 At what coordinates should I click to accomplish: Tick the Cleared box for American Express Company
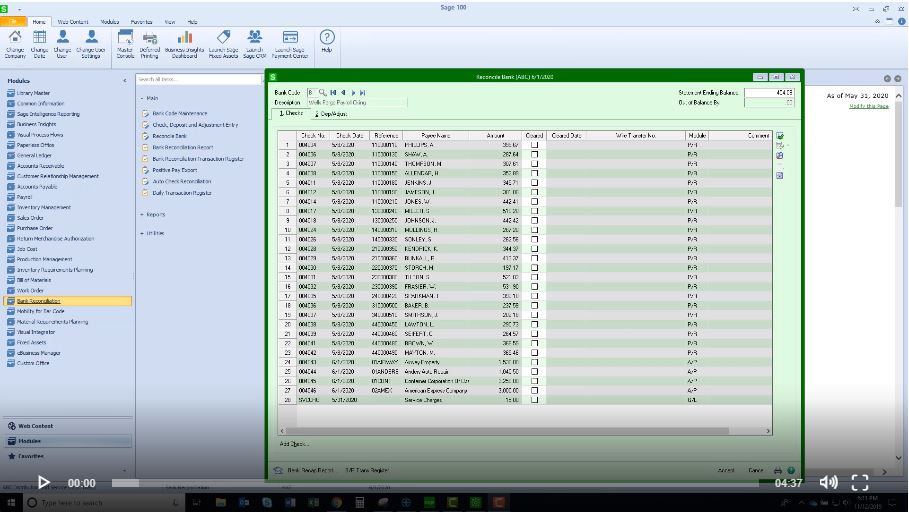(x=534, y=391)
